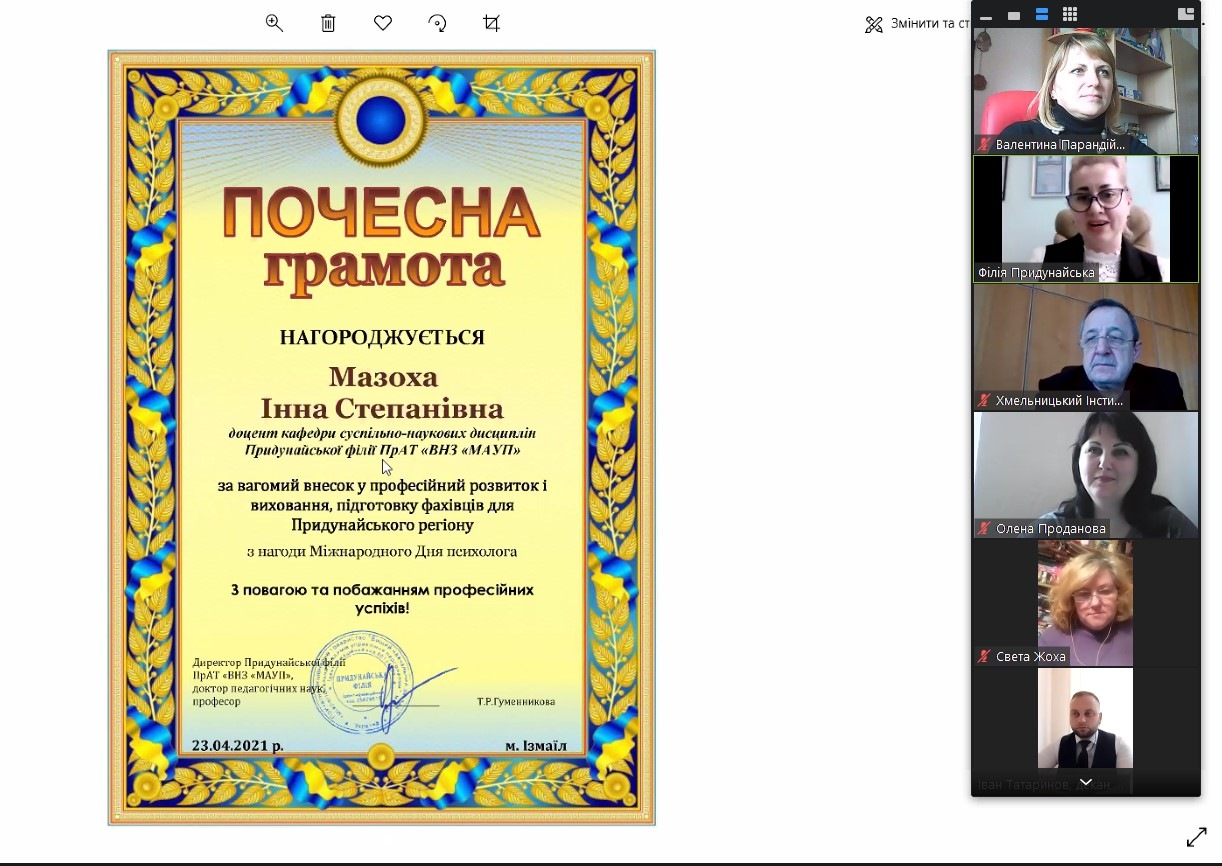Image resolution: width=1222 pixels, height=866 pixels.
Task: Select the Філія Придунайська video tile
Action: (x=1085, y=218)
